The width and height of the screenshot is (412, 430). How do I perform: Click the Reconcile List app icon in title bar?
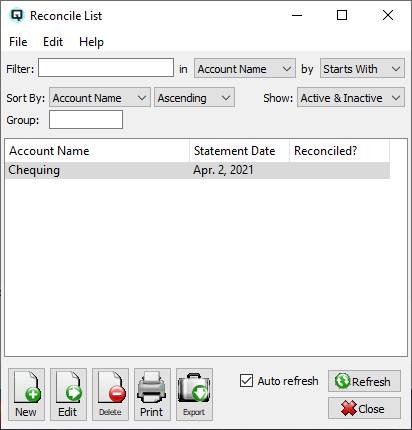(x=17, y=15)
